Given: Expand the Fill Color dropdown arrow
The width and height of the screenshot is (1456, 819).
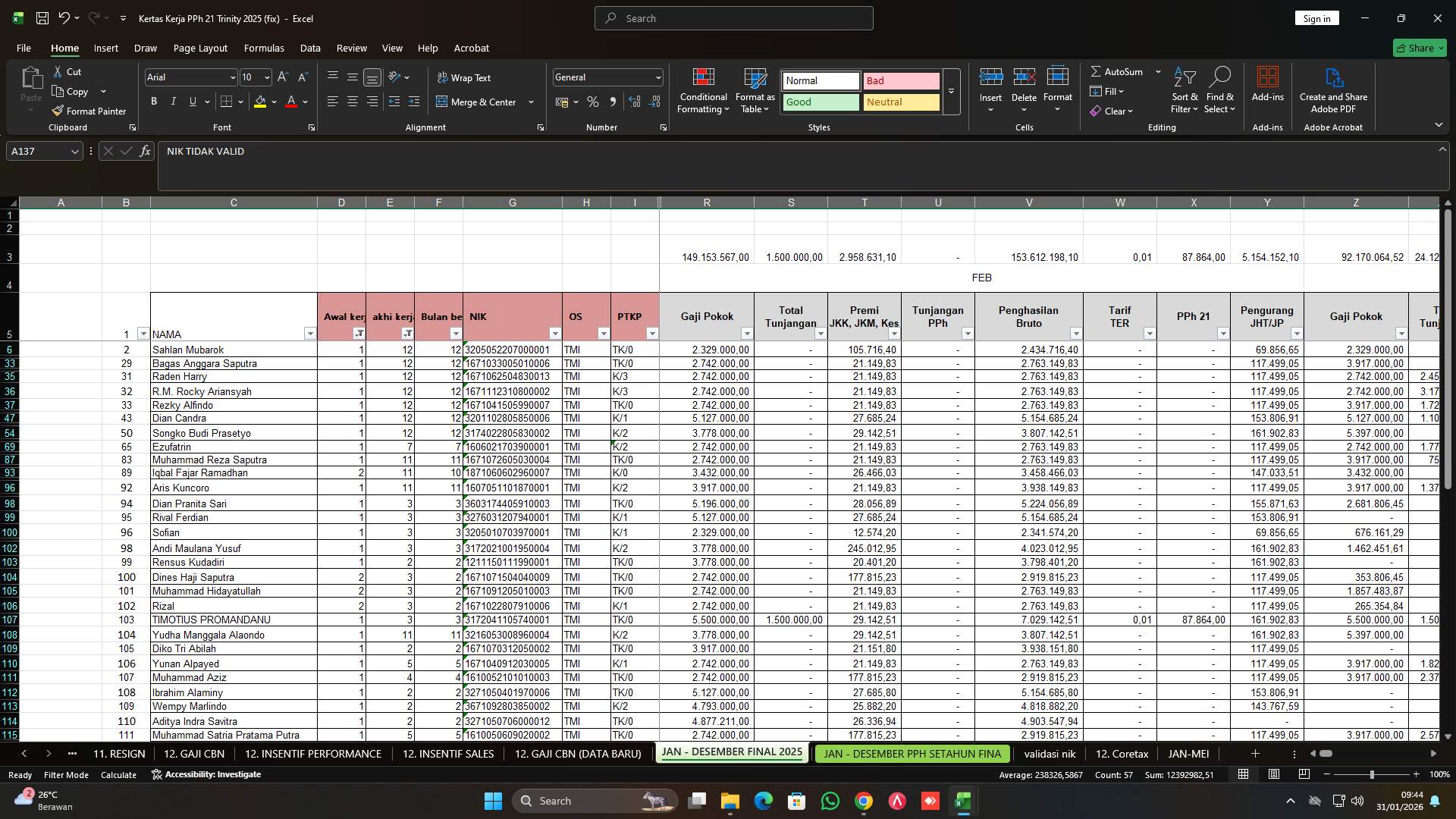Looking at the screenshot, I should tap(275, 102).
